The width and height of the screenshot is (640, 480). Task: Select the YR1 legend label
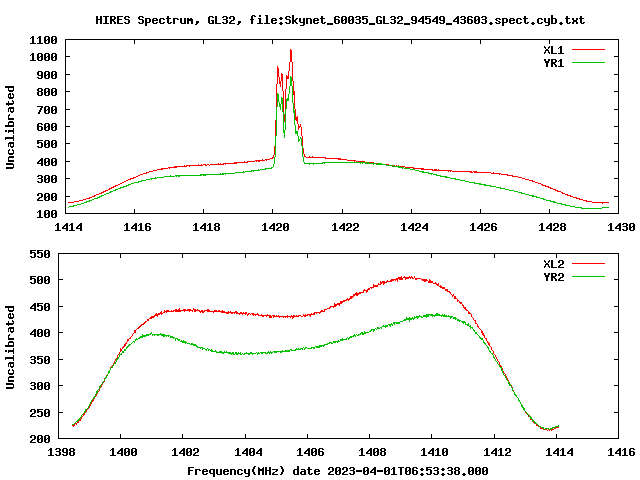(x=553, y=63)
